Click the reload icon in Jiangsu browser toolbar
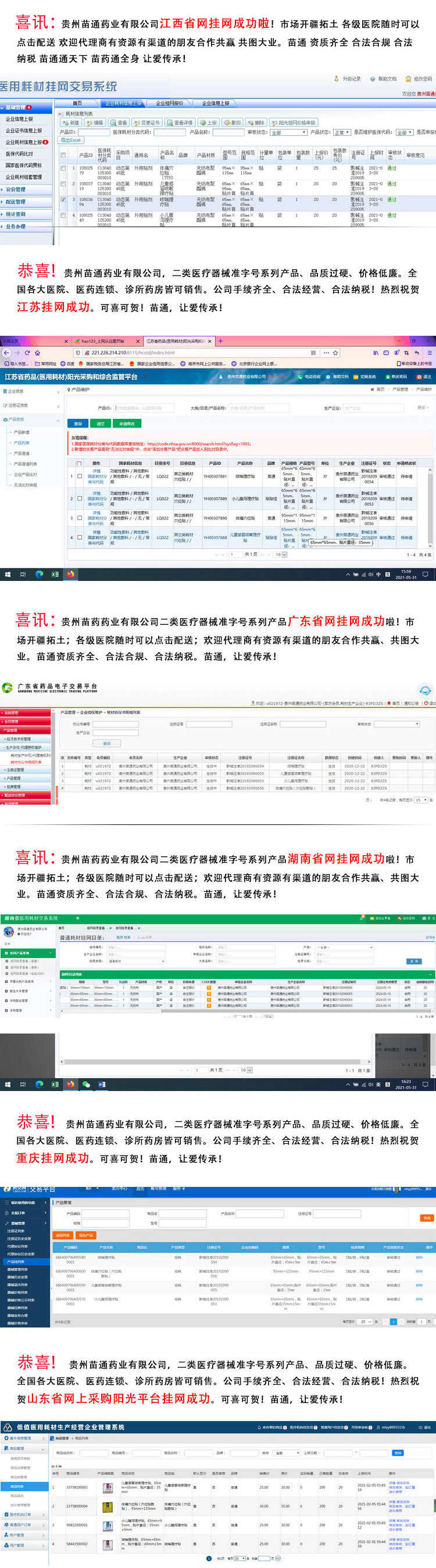This screenshot has width=436, height=1568. point(27,353)
